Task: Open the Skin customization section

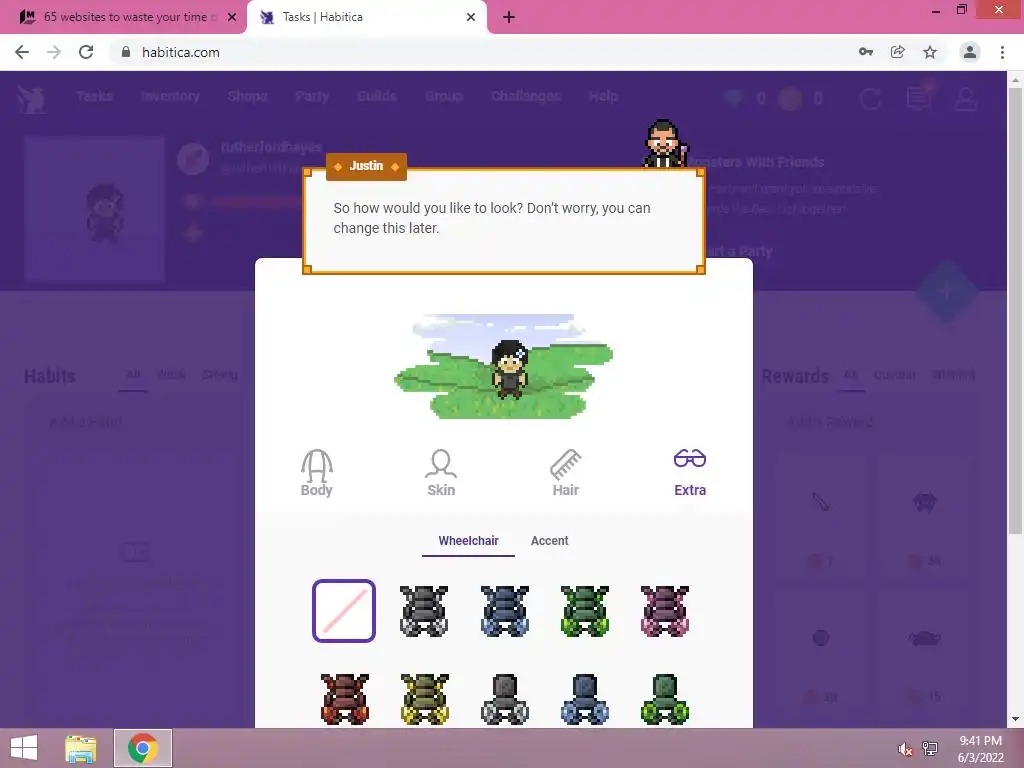Action: 441,473
